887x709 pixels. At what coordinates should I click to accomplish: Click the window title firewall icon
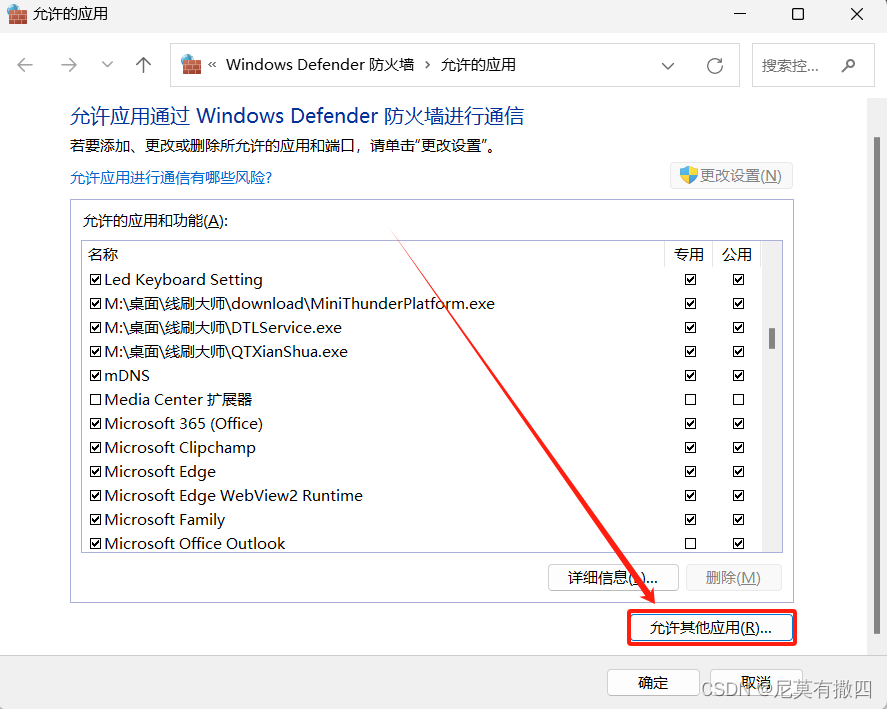click(x=17, y=14)
